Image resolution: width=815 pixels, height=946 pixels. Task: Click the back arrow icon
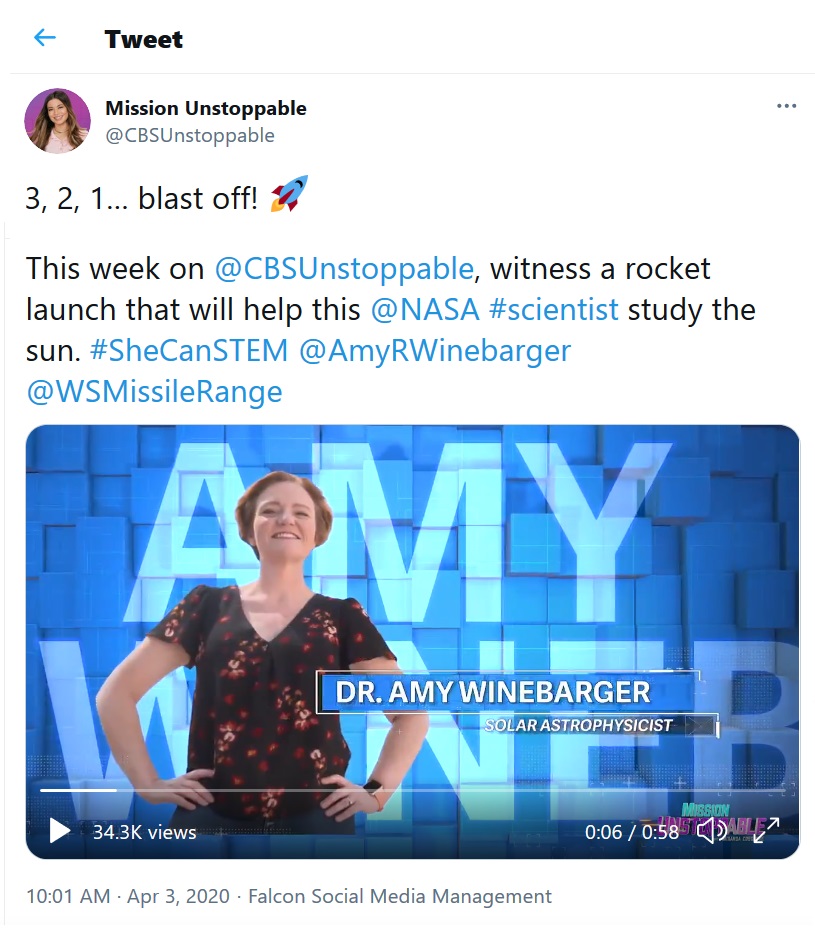click(45, 38)
